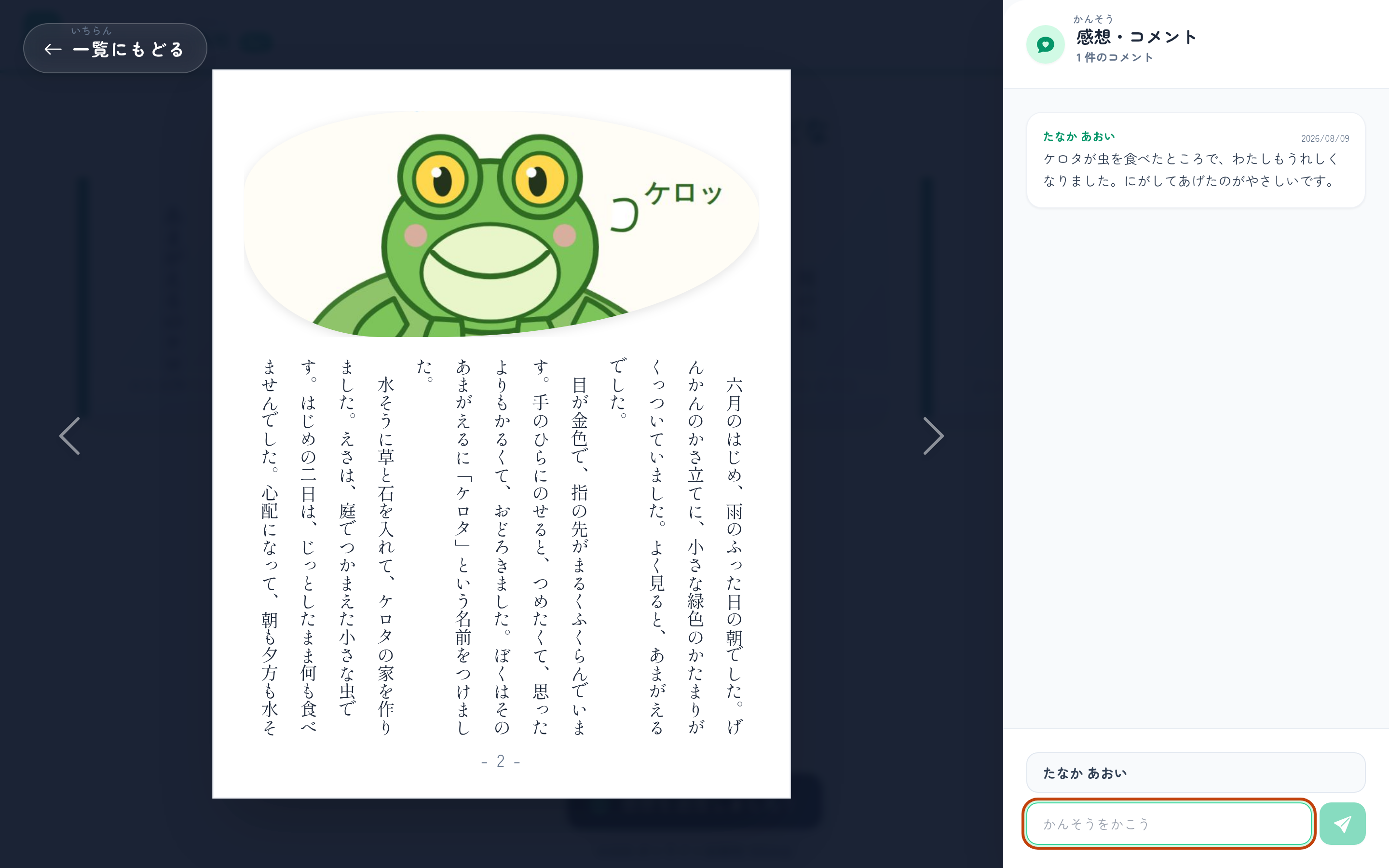
Task: Click the page number - 2 - footer
Action: coord(501,761)
